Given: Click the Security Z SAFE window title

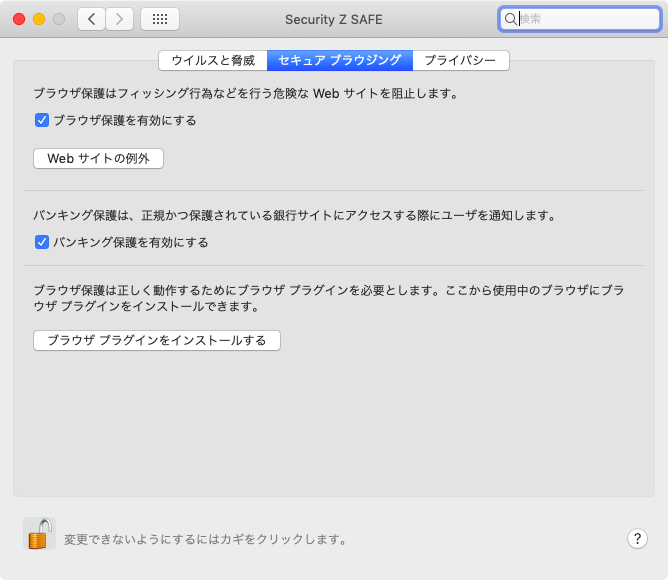Looking at the screenshot, I should click(334, 19).
